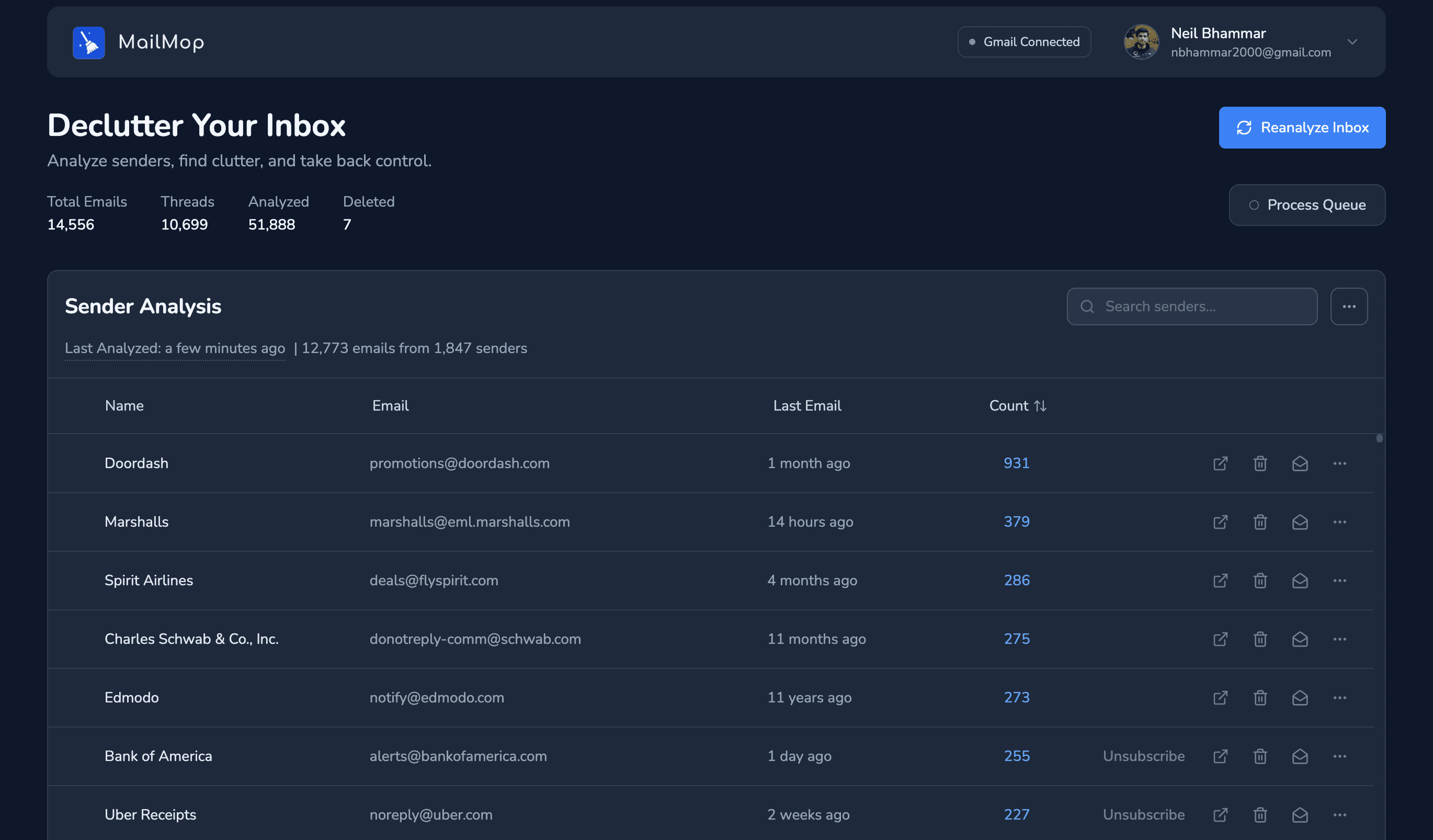The image size is (1433, 840).
Task: Unsubscribe from Bank of America alerts
Action: [1144, 756]
